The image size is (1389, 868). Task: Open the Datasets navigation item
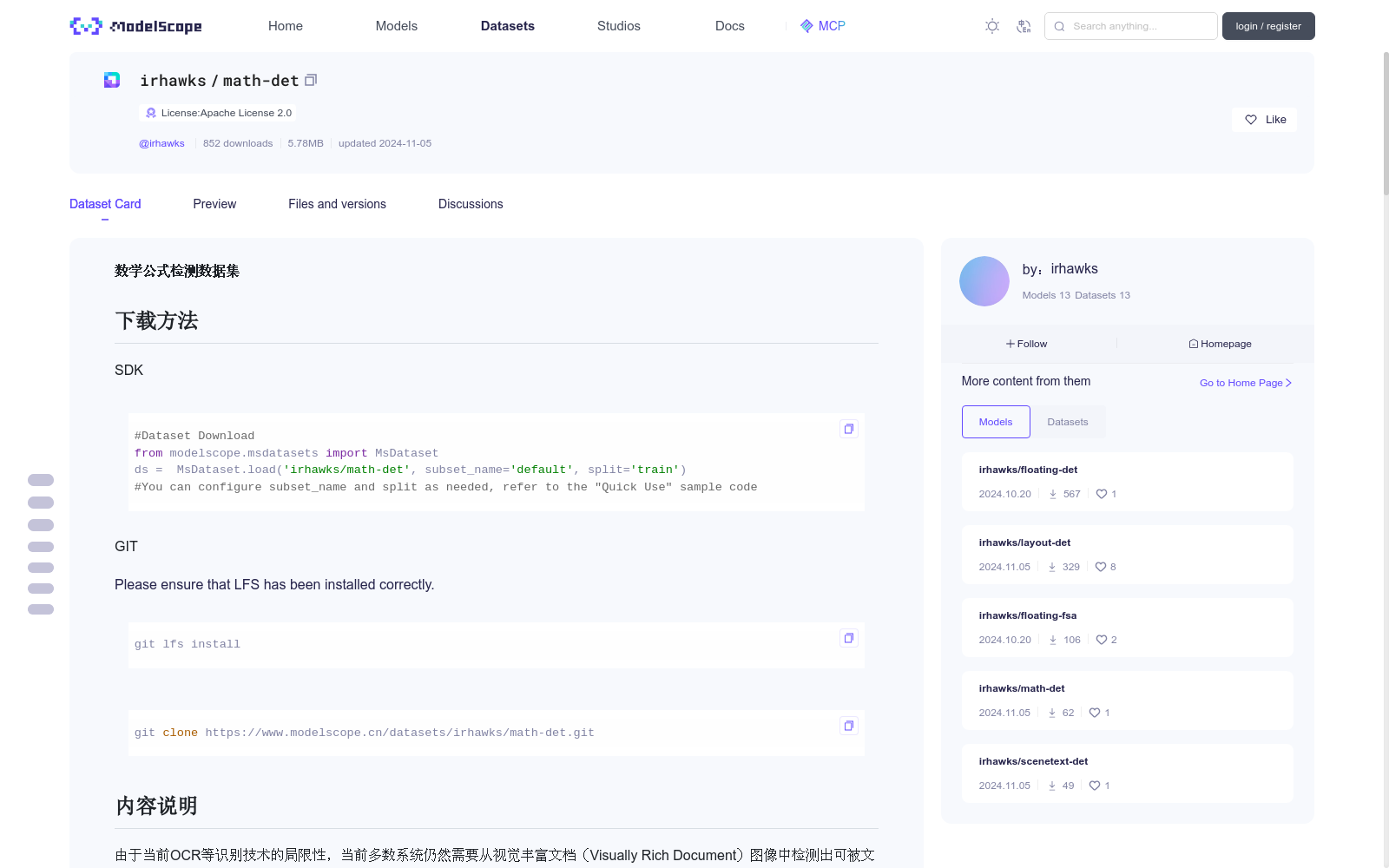tap(508, 26)
